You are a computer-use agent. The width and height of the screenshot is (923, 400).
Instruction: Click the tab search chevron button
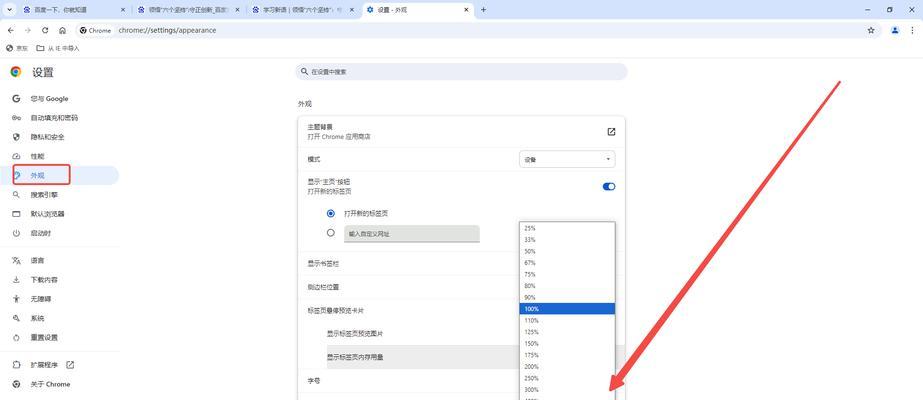coord(10,10)
